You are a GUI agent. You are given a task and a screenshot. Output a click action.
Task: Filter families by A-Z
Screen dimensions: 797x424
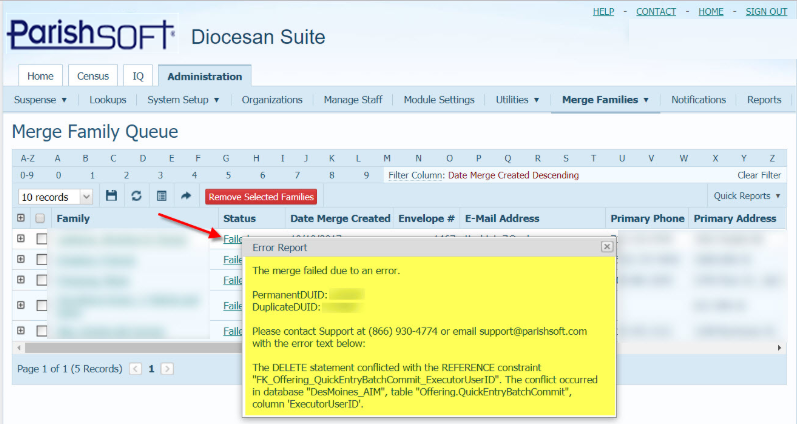click(x=27, y=158)
